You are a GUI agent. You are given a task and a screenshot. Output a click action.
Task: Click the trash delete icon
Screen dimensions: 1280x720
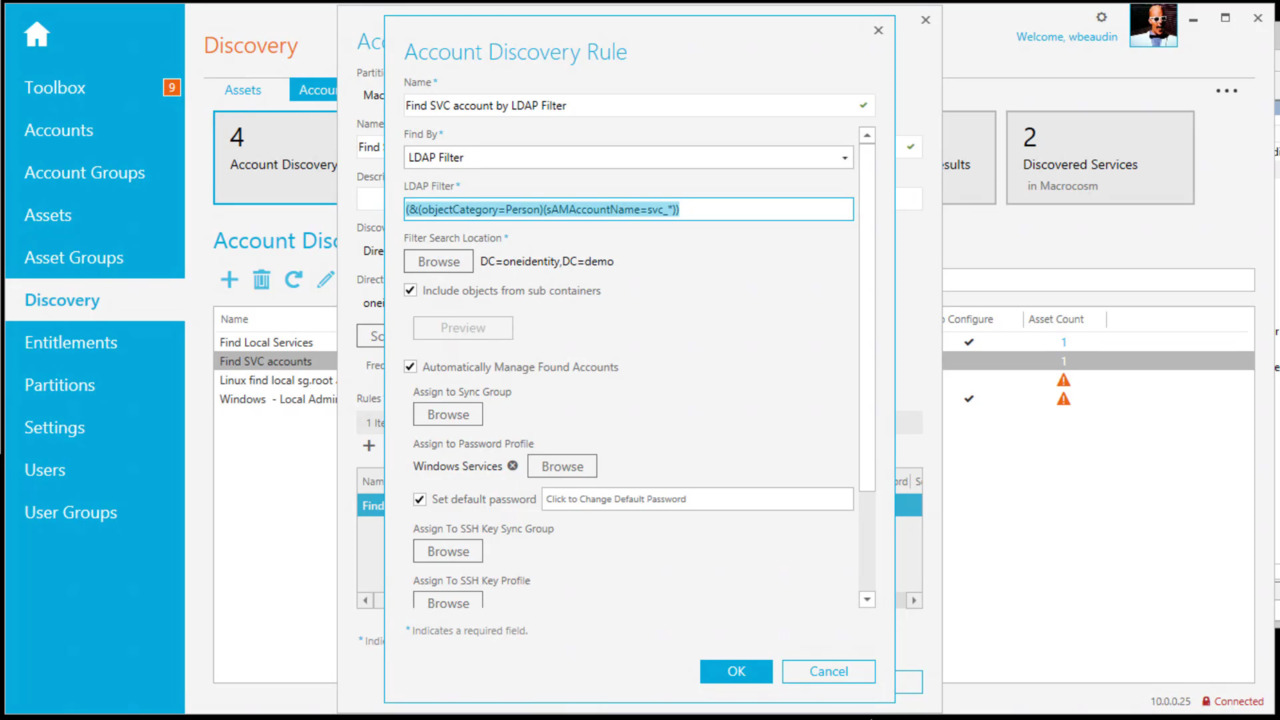pyautogui.click(x=261, y=280)
